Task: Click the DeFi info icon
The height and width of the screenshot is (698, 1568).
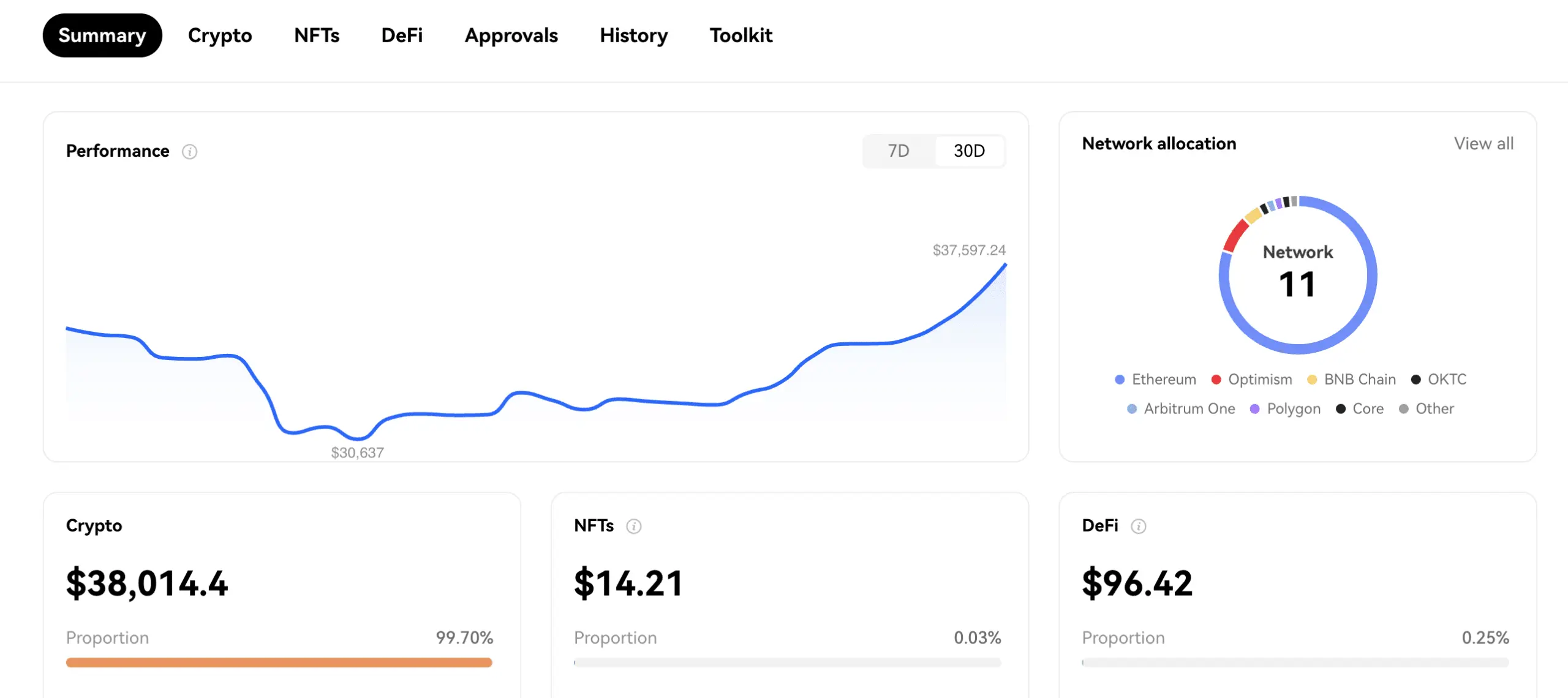Action: (1139, 526)
